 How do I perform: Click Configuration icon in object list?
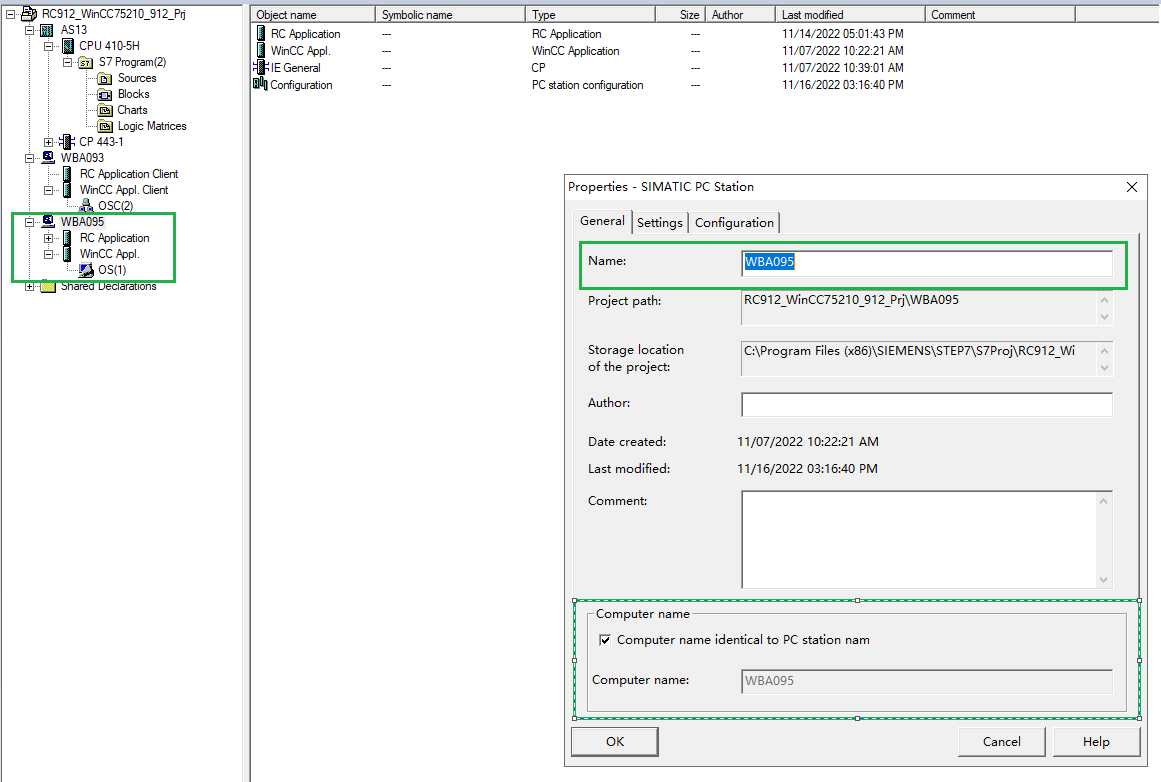(260, 84)
